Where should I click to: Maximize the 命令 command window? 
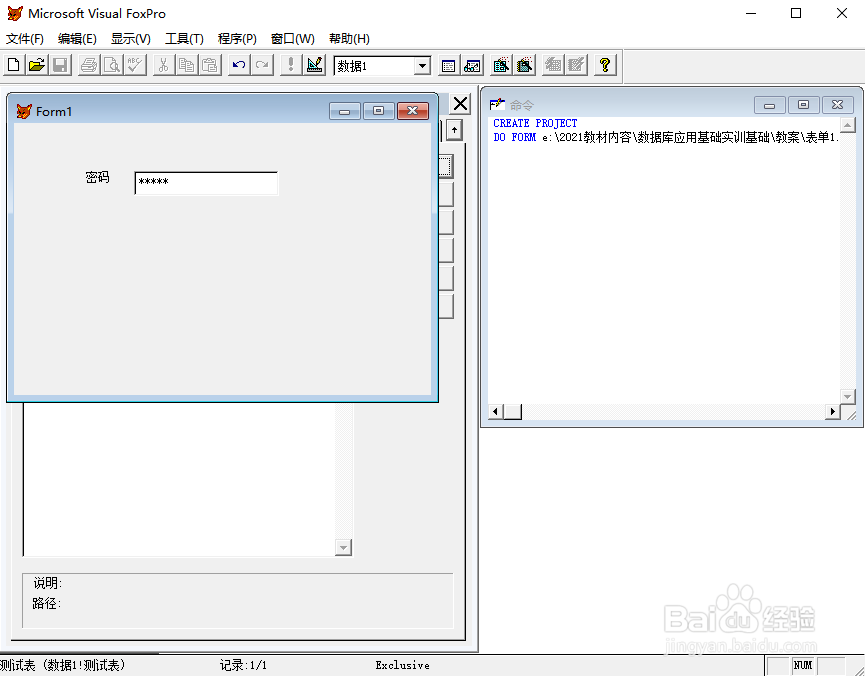[x=803, y=105]
